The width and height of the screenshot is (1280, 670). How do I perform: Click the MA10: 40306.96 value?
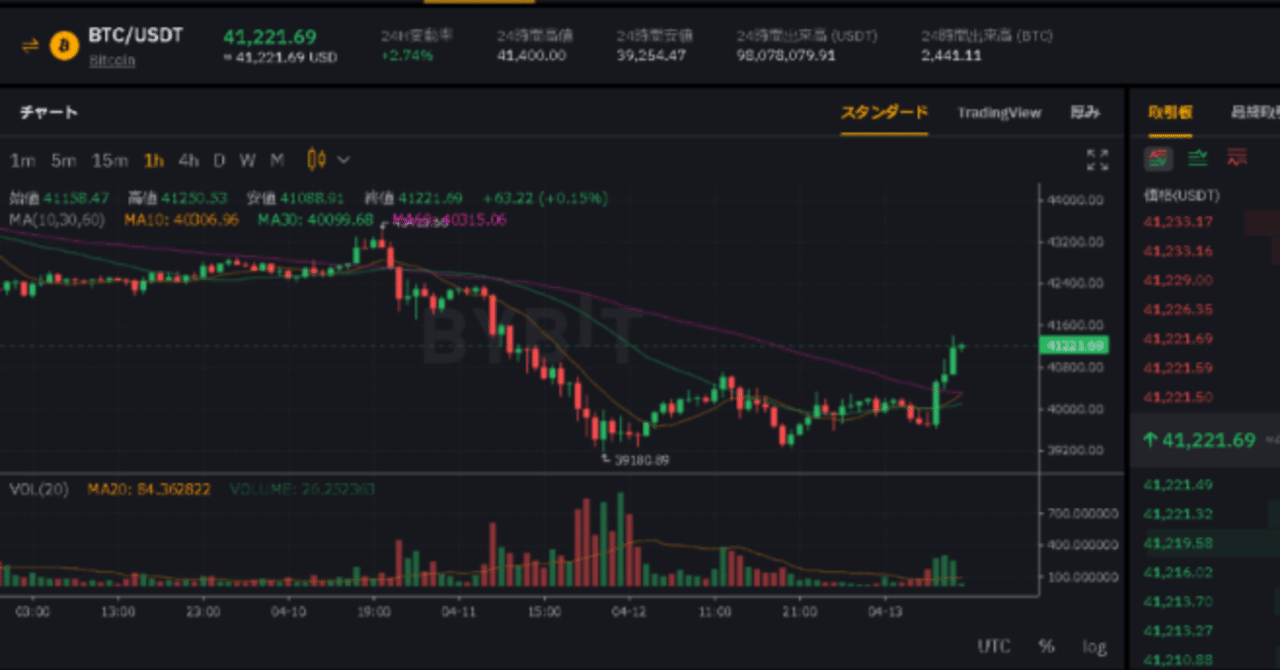[x=181, y=218]
